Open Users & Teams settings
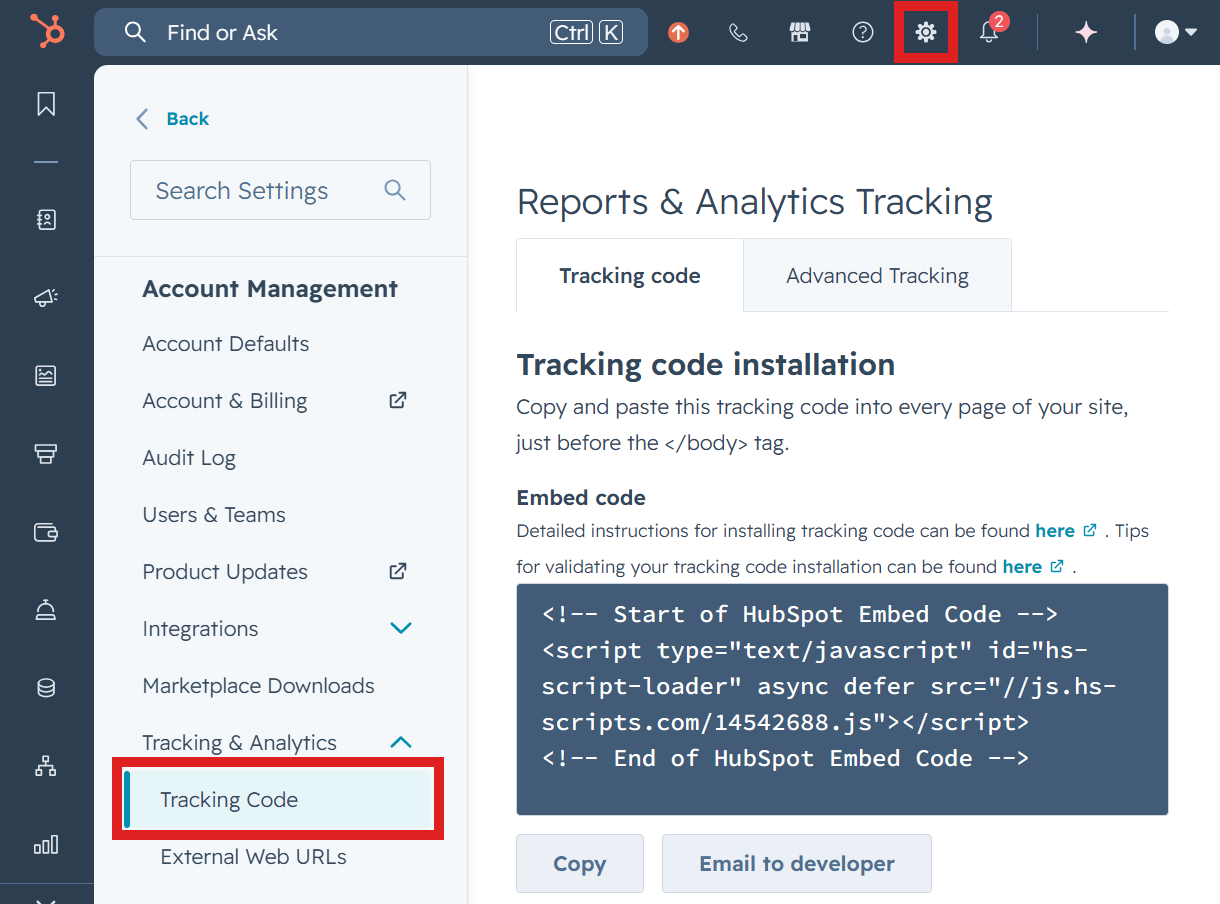1220x904 pixels. (x=214, y=515)
